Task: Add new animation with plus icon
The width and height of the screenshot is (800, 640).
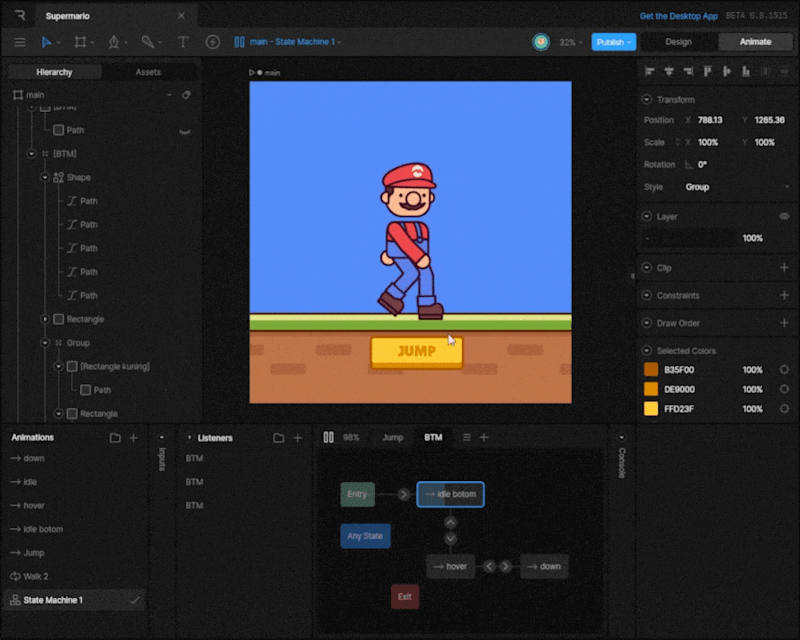Action: [x=134, y=438]
